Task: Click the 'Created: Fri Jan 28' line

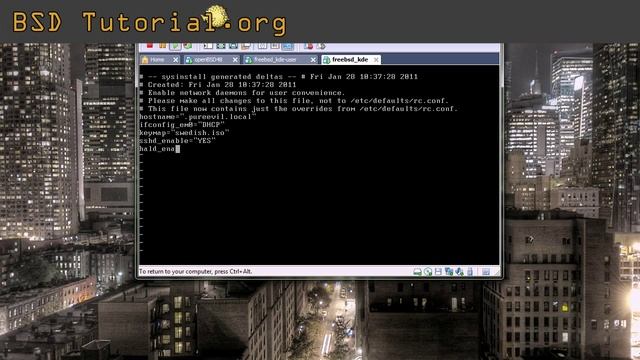Action: (218, 84)
